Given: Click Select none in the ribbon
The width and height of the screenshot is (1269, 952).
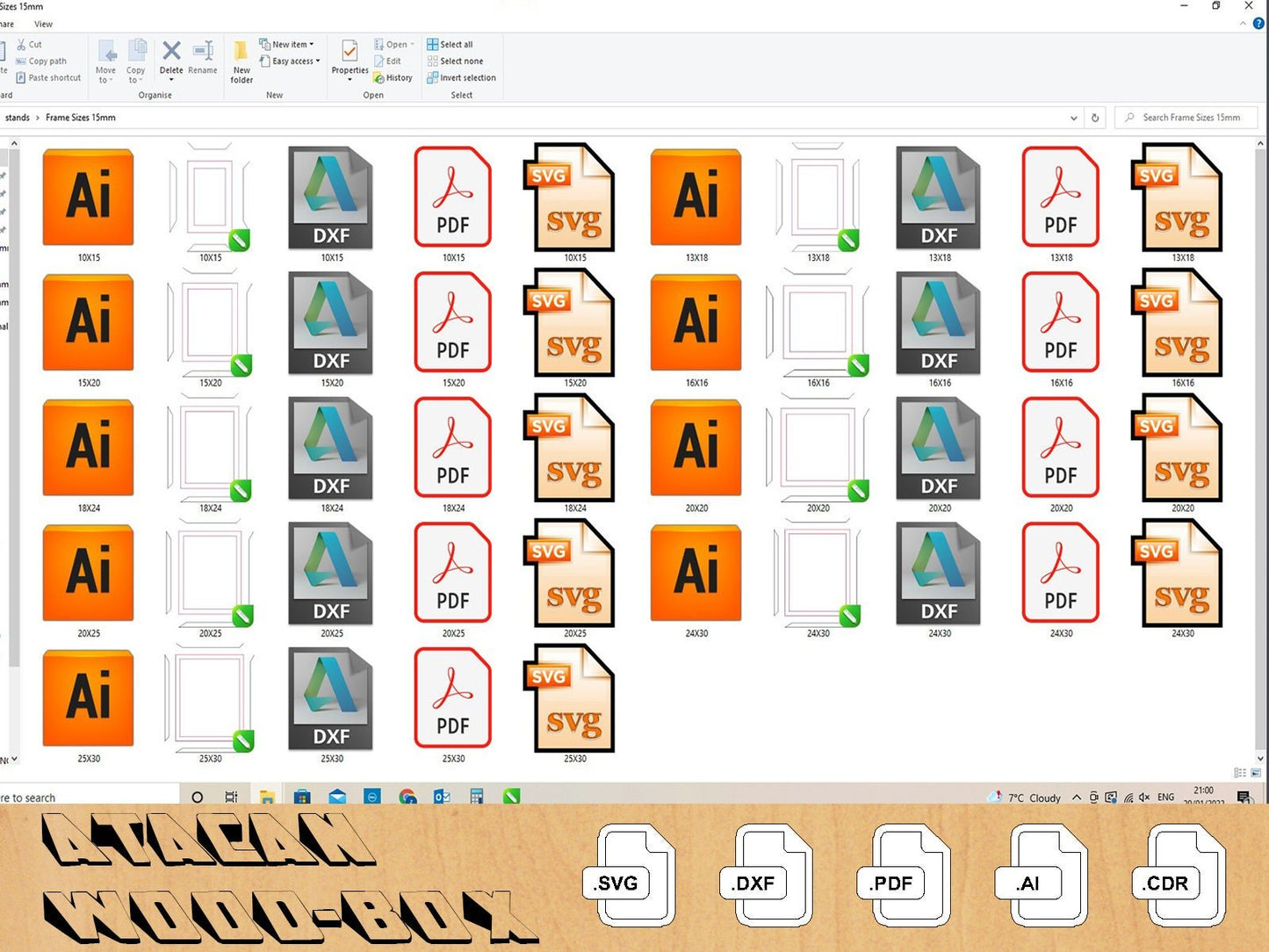Looking at the screenshot, I should pyautogui.click(x=455, y=61).
